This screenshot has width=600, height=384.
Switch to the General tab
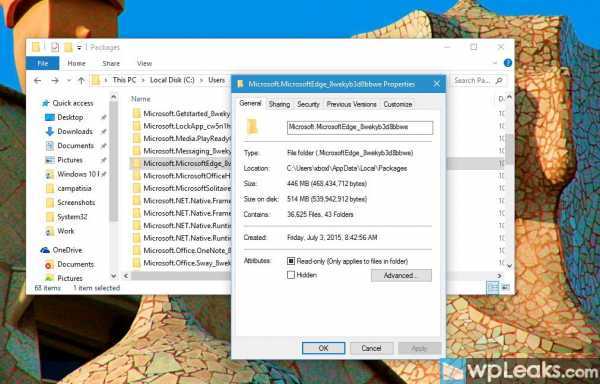250,103
